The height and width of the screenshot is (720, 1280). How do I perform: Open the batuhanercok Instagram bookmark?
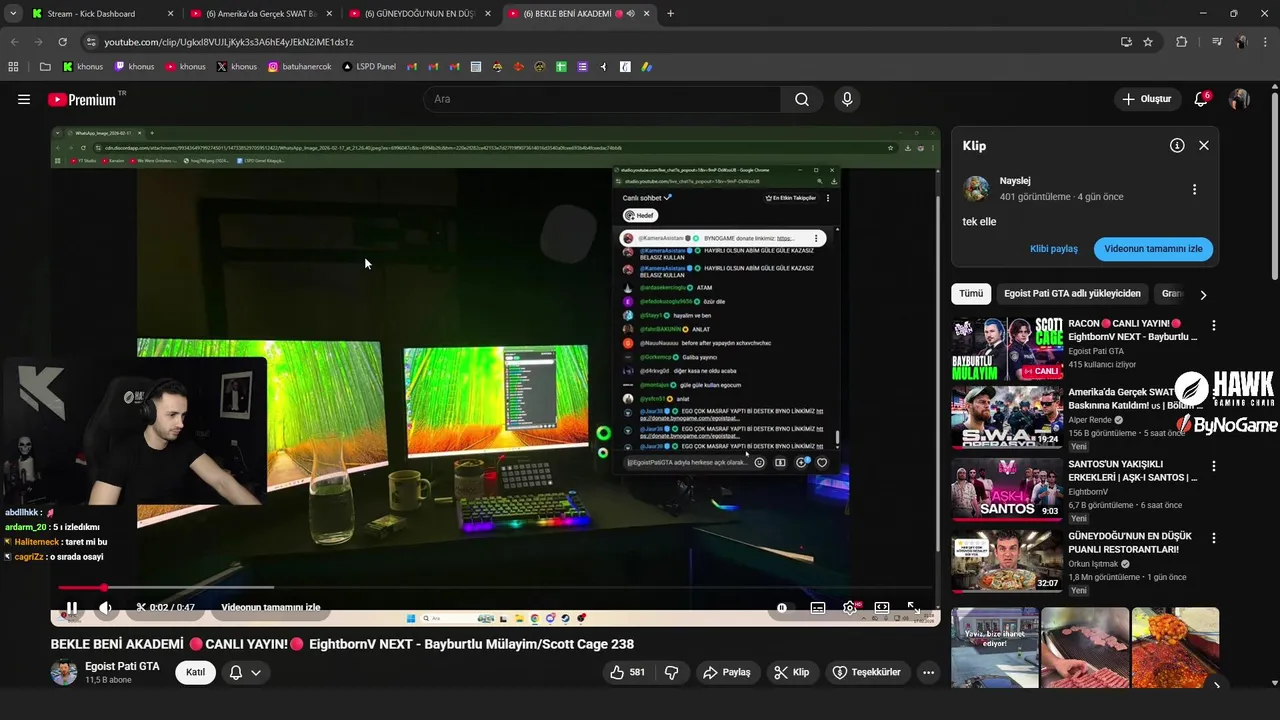(x=300, y=67)
